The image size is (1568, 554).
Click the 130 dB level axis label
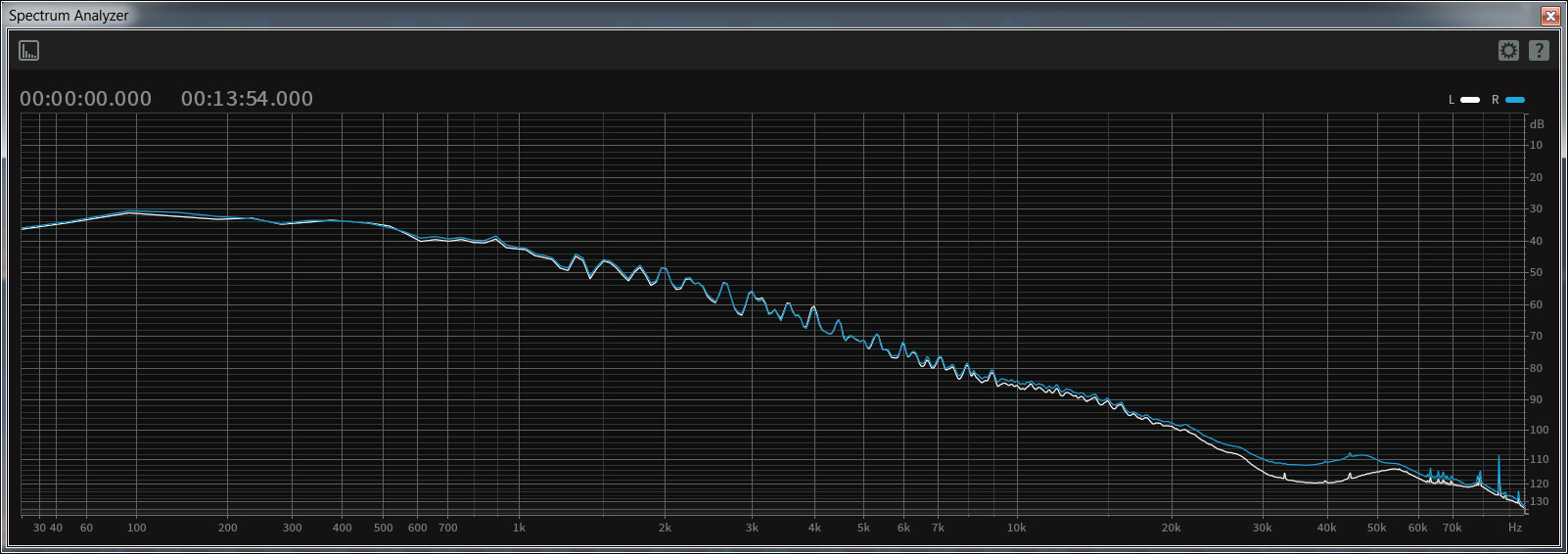pyautogui.click(x=1539, y=501)
